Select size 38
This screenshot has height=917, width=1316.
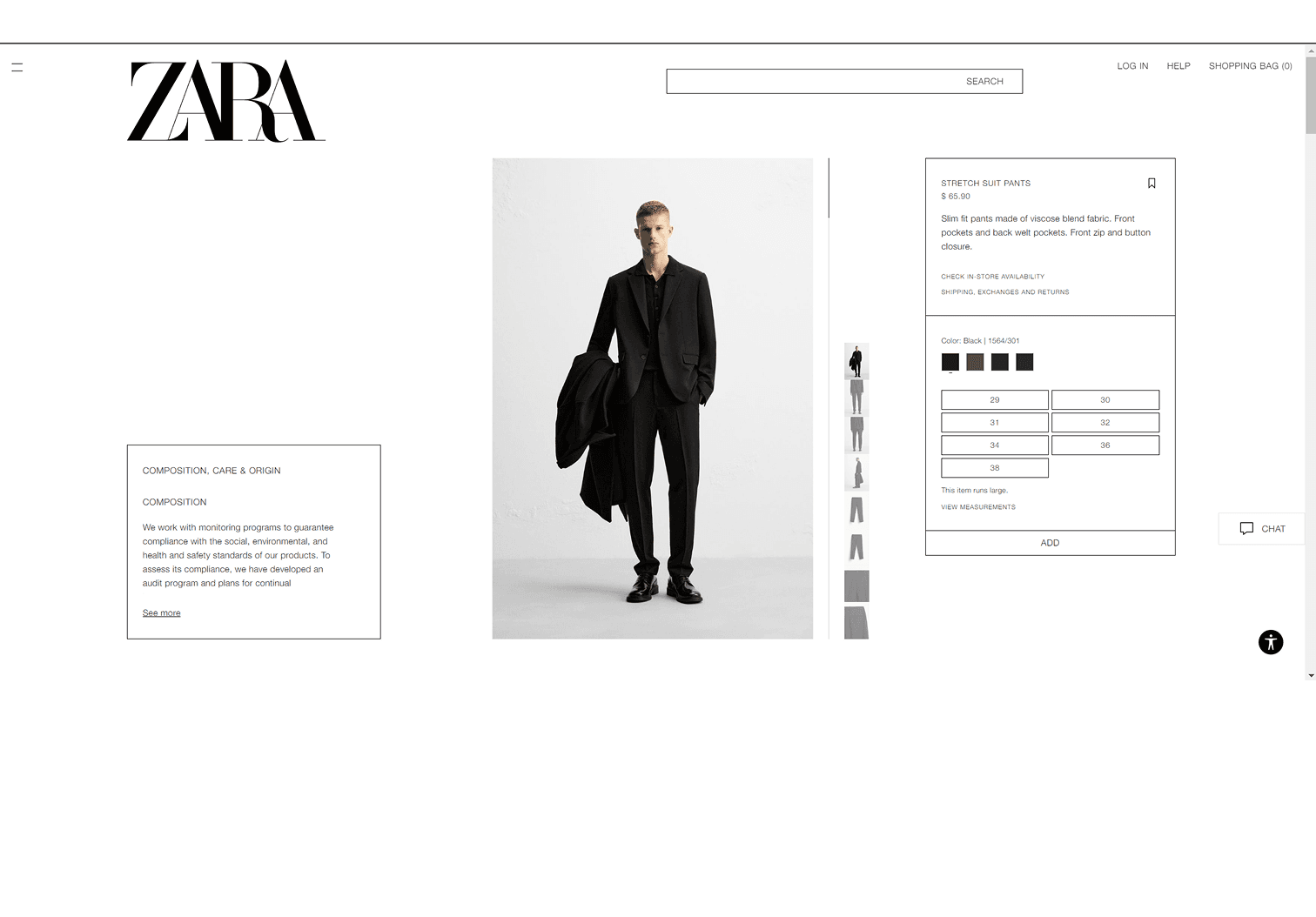coord(995,468)
